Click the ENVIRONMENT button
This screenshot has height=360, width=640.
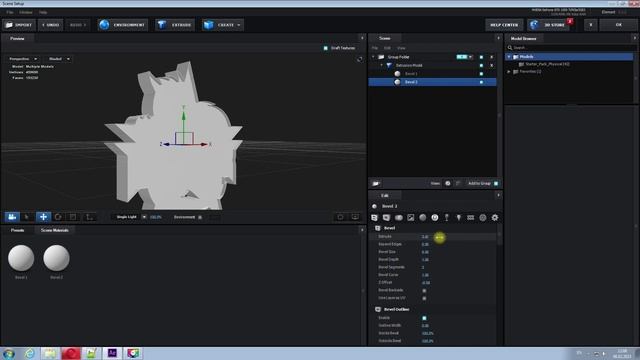point(122,25)
